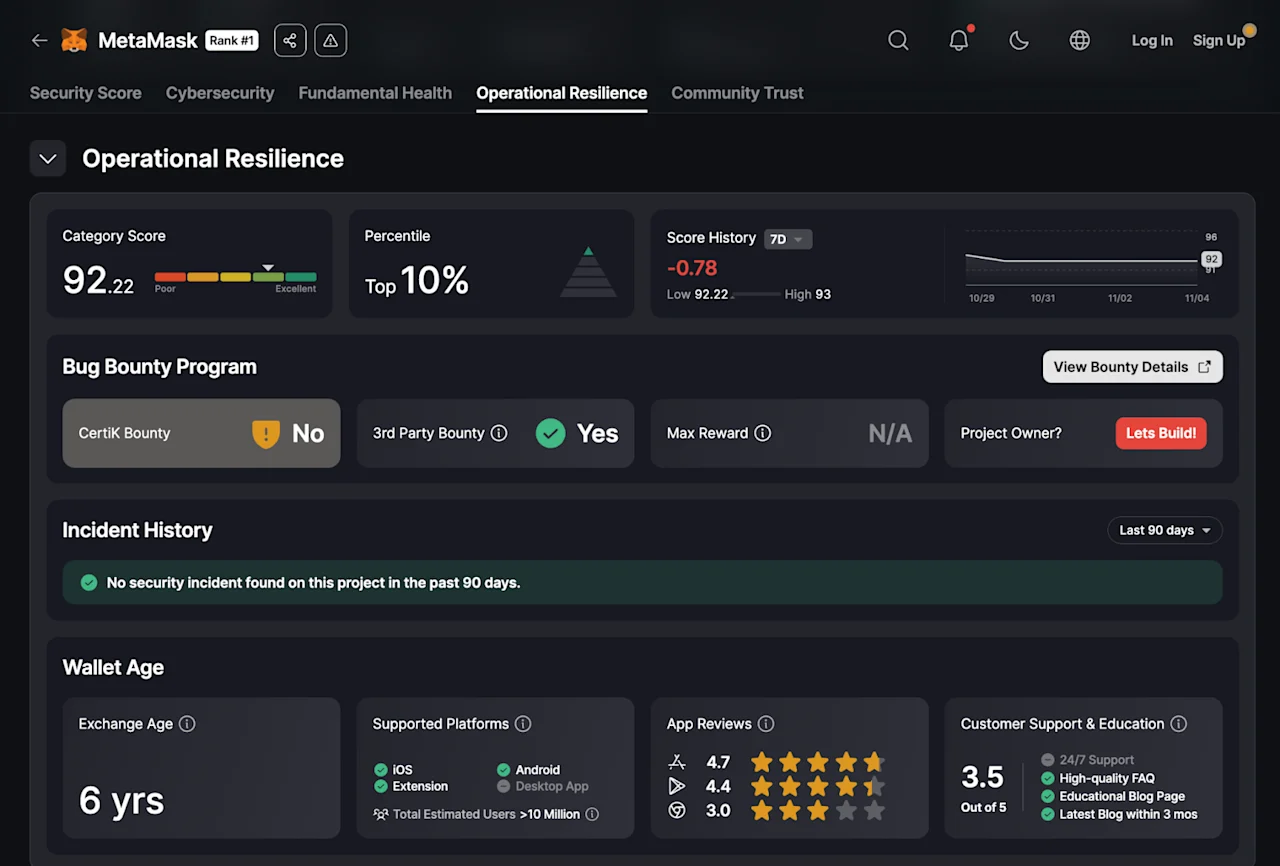Switch to the Security Score tab
The image size is (1280, 866).
[x=86, y=93]
